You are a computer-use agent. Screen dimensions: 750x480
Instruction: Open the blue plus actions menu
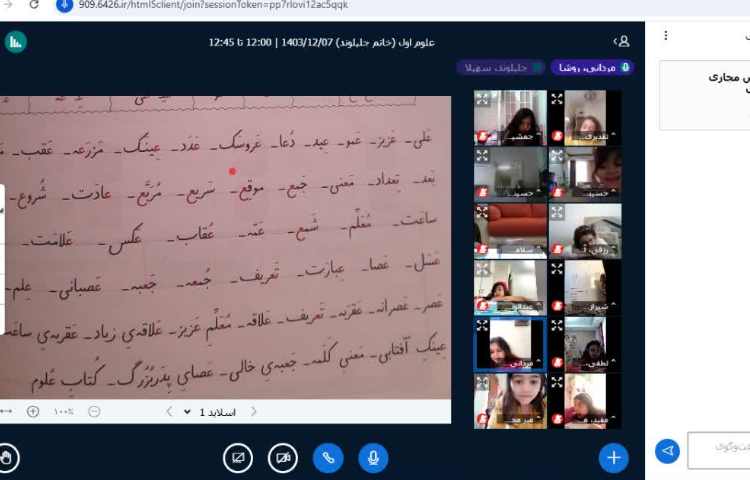614,458
